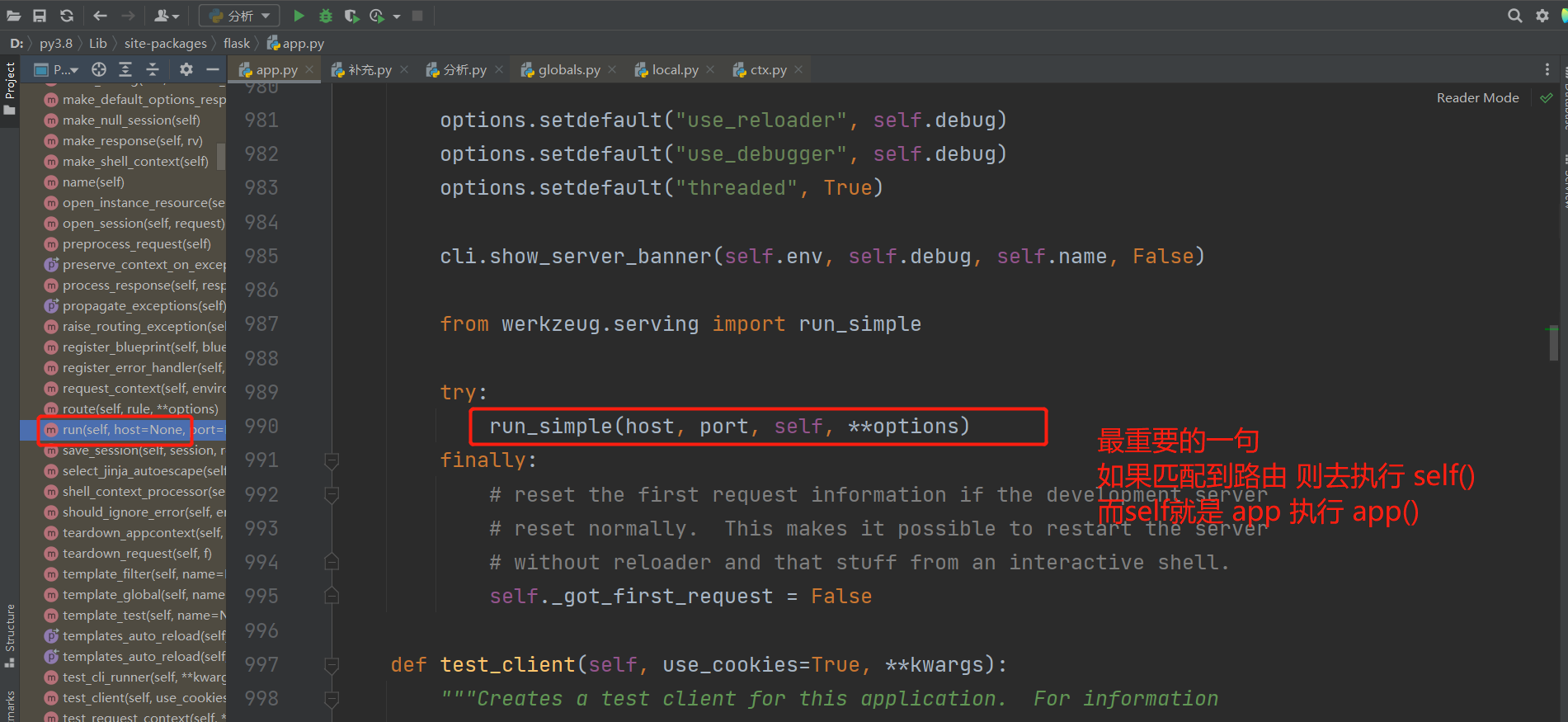Screen dimensions: 1568x722
Task: Click line 987 werkzeug.serving import statement
Action: point(680,324)
